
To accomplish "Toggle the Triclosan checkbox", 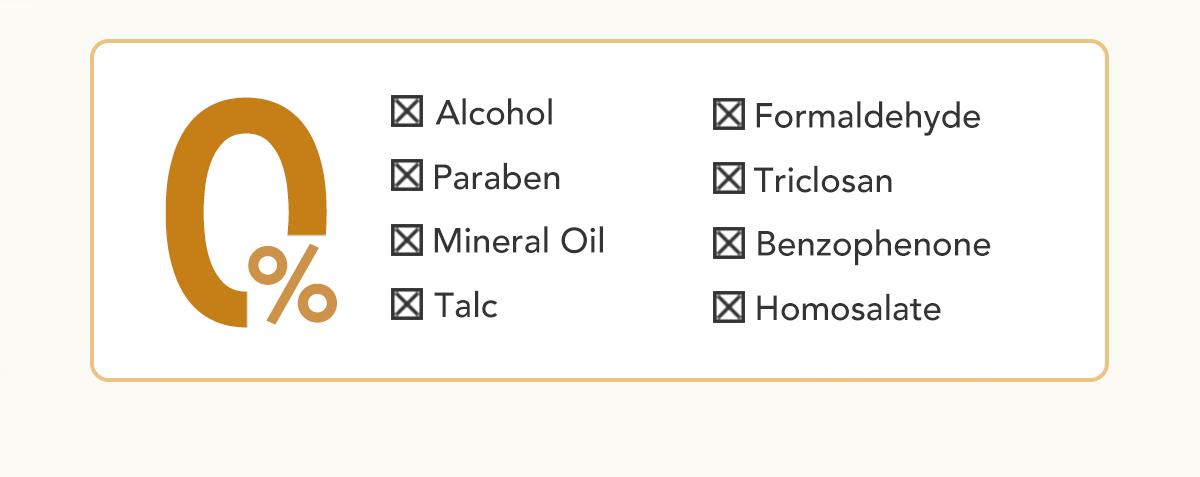I will (x=728, y=179).
